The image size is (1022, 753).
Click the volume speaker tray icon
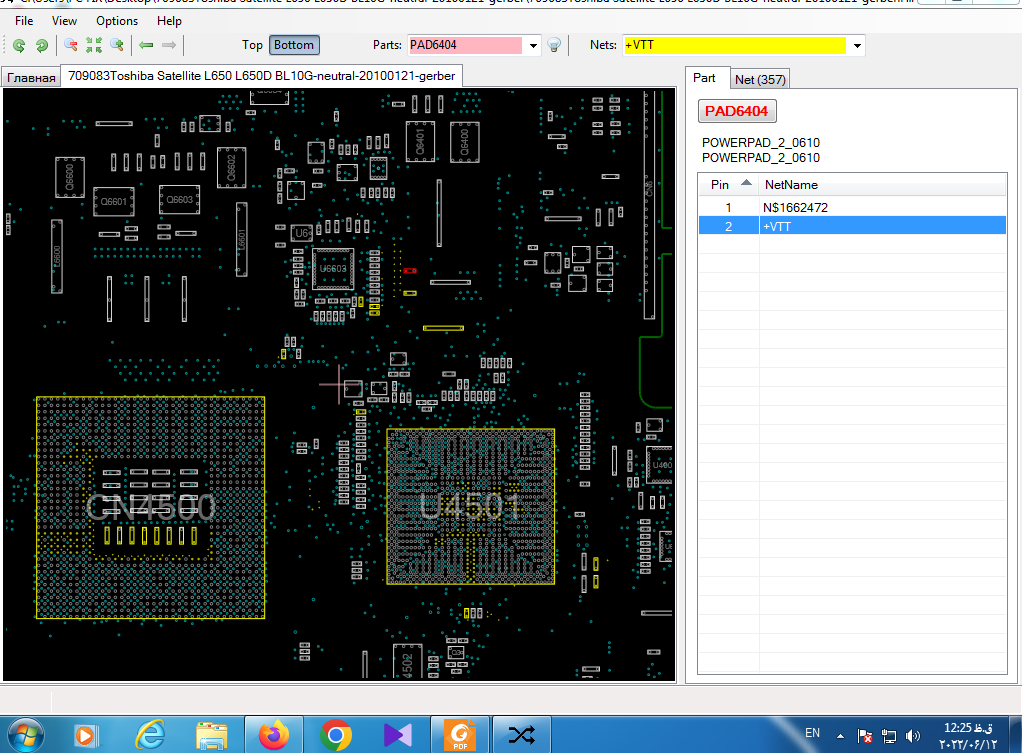pyautogui.click(x=912, y=736)
